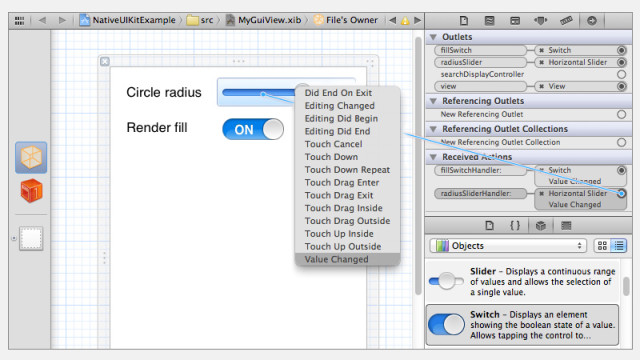Go back with the left arrow in jump bar
Image resolution: width=640 pixels, height=360 pixels.
(x=42, y=20)
